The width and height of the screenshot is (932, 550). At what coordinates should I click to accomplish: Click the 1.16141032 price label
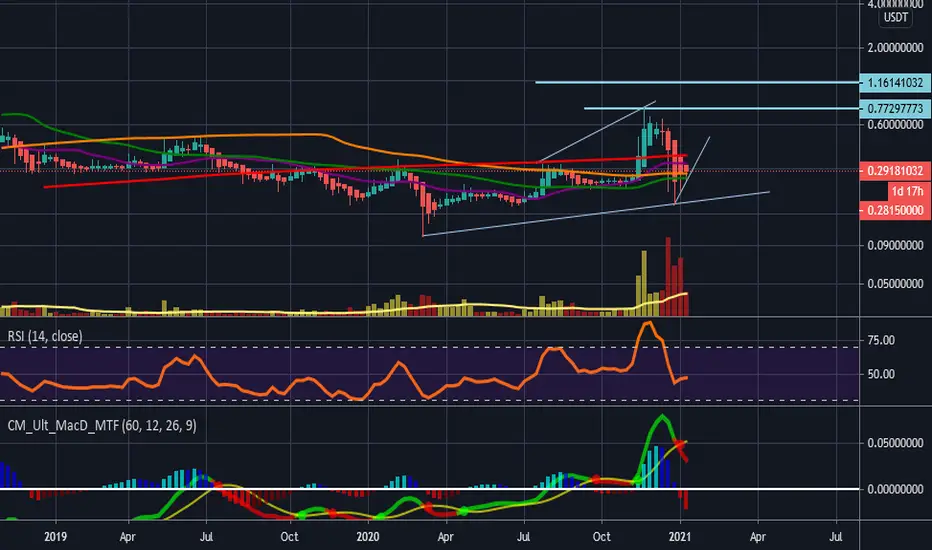895,83
